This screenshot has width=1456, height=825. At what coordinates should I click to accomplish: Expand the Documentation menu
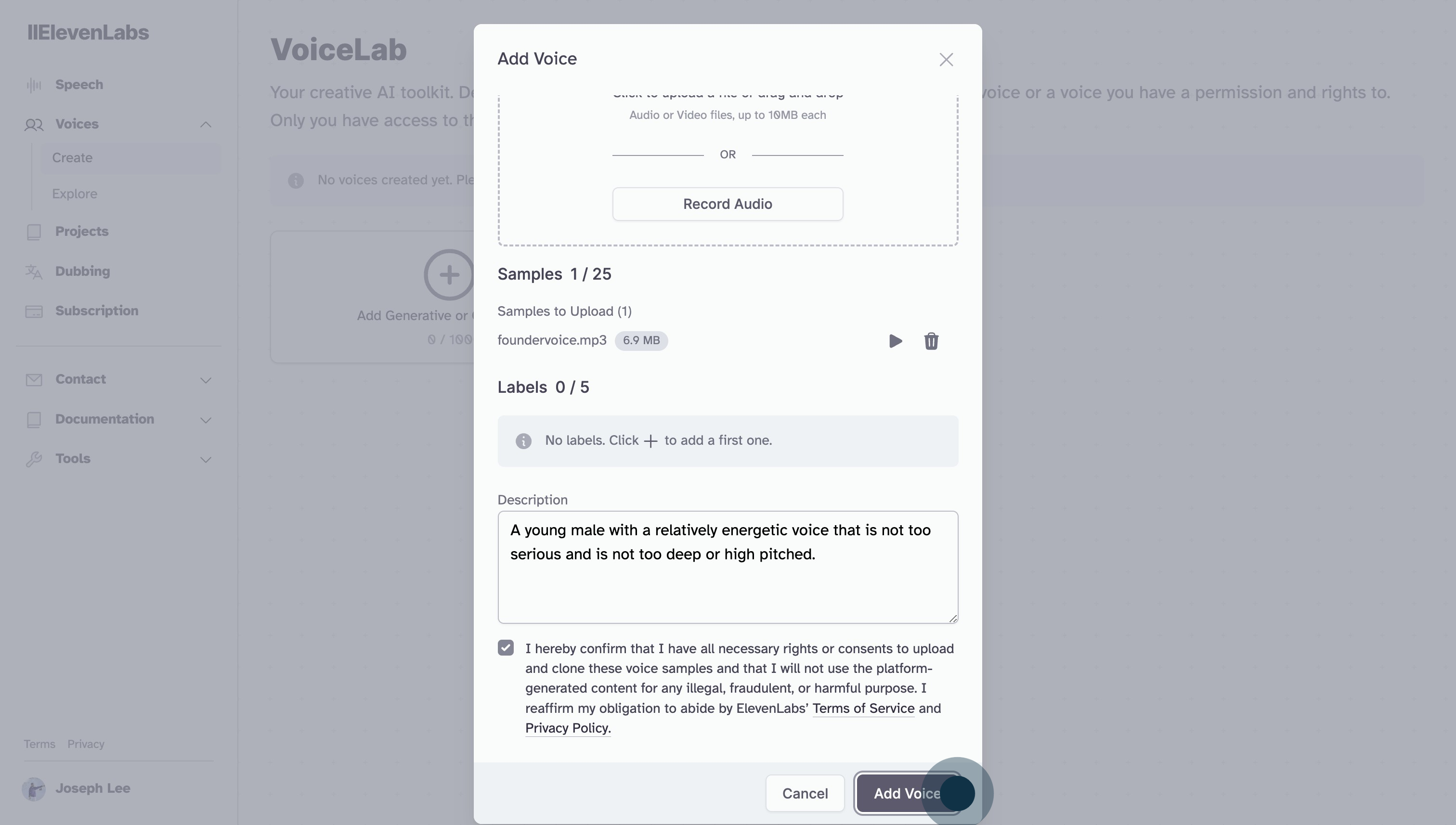(x=206, y=420)
